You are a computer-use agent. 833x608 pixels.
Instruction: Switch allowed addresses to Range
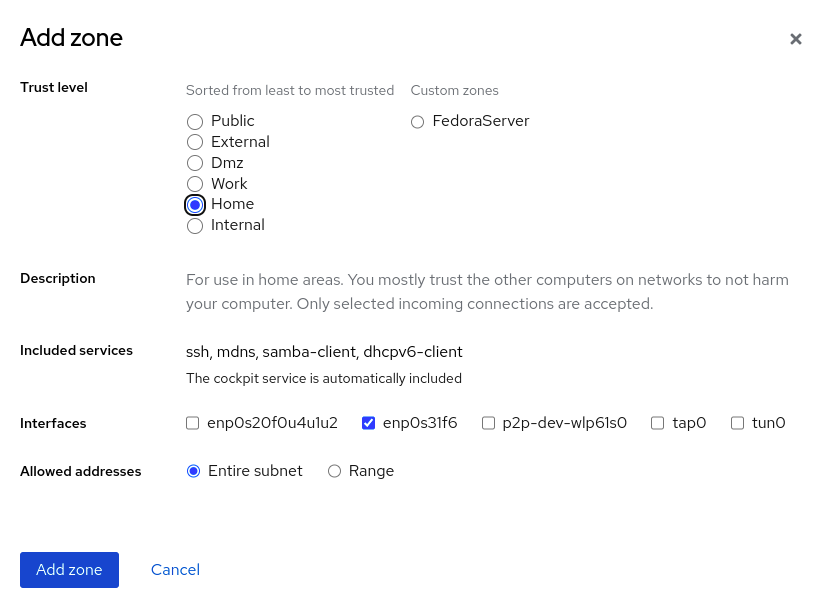point(335,471)
